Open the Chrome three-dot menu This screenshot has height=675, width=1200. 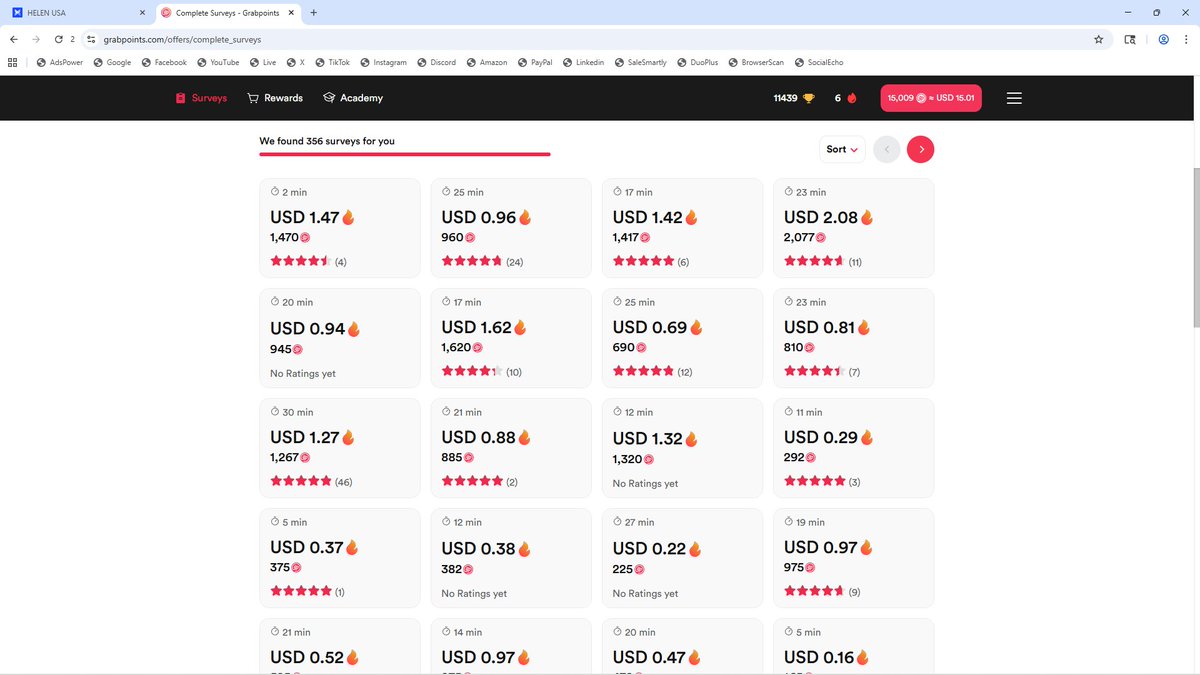pos(1186,40)
